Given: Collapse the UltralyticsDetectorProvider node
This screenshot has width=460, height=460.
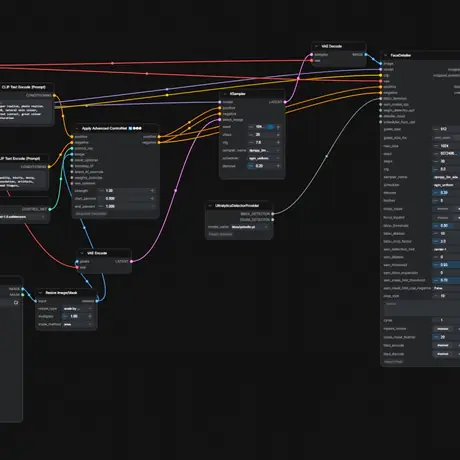Looking at the screenshot, I should (x=210, y=206).
